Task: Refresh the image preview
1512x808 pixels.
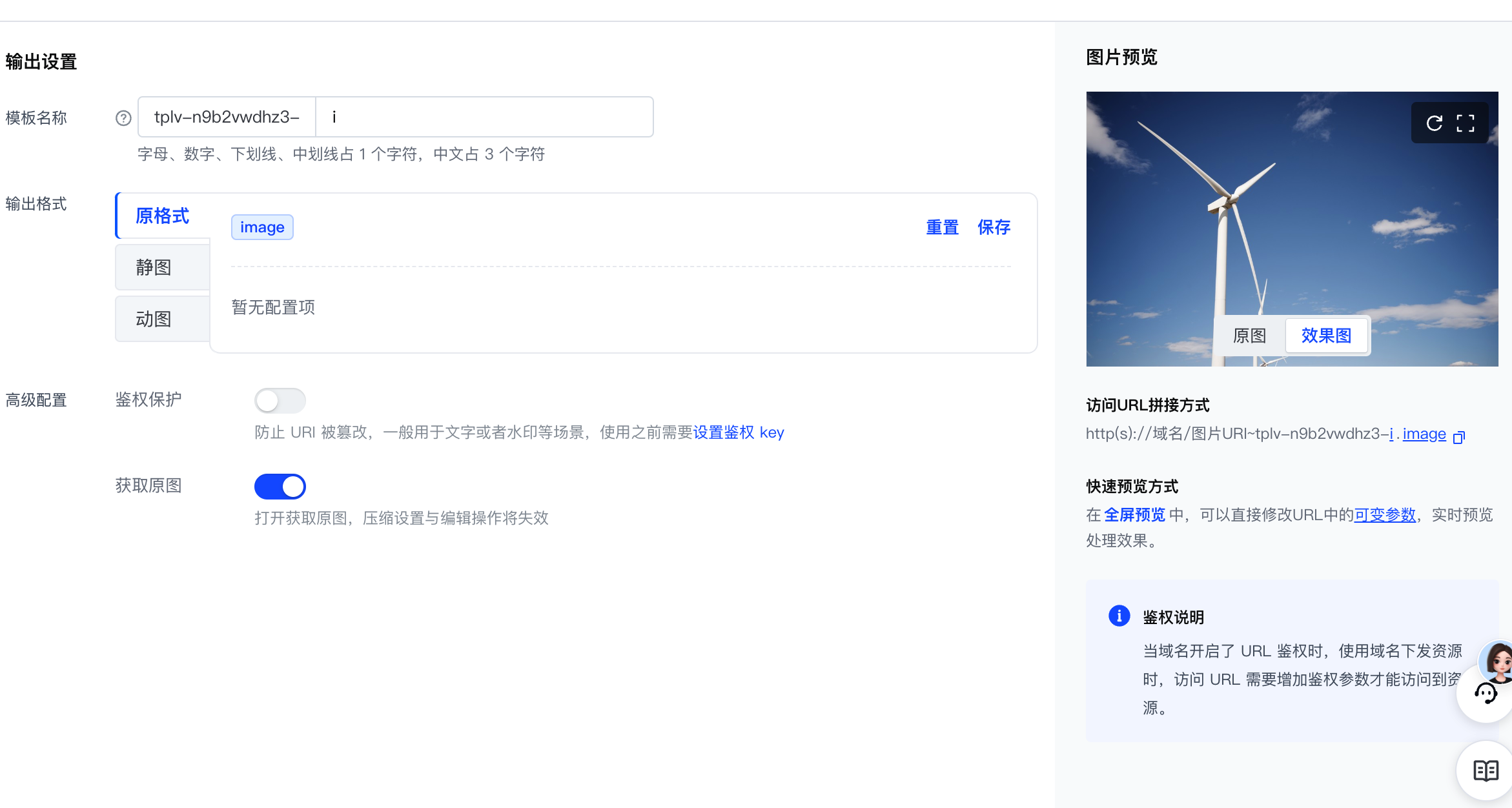Action: (x=1434, y=123)
